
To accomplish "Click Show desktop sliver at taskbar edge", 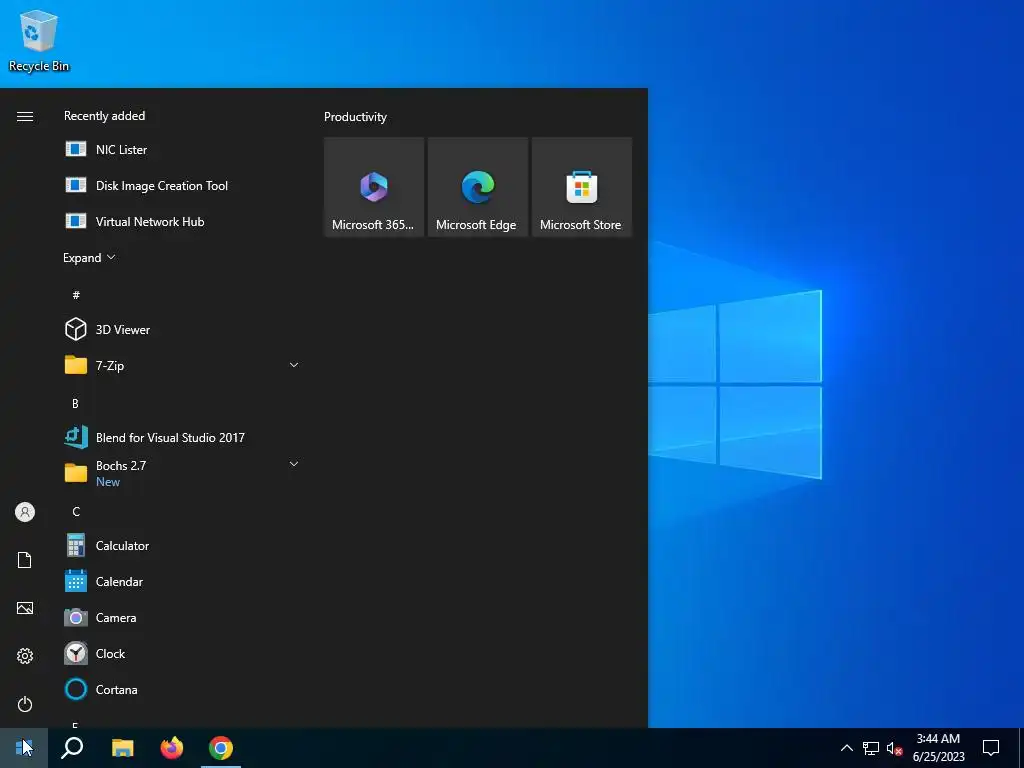I will point(1021,748).
